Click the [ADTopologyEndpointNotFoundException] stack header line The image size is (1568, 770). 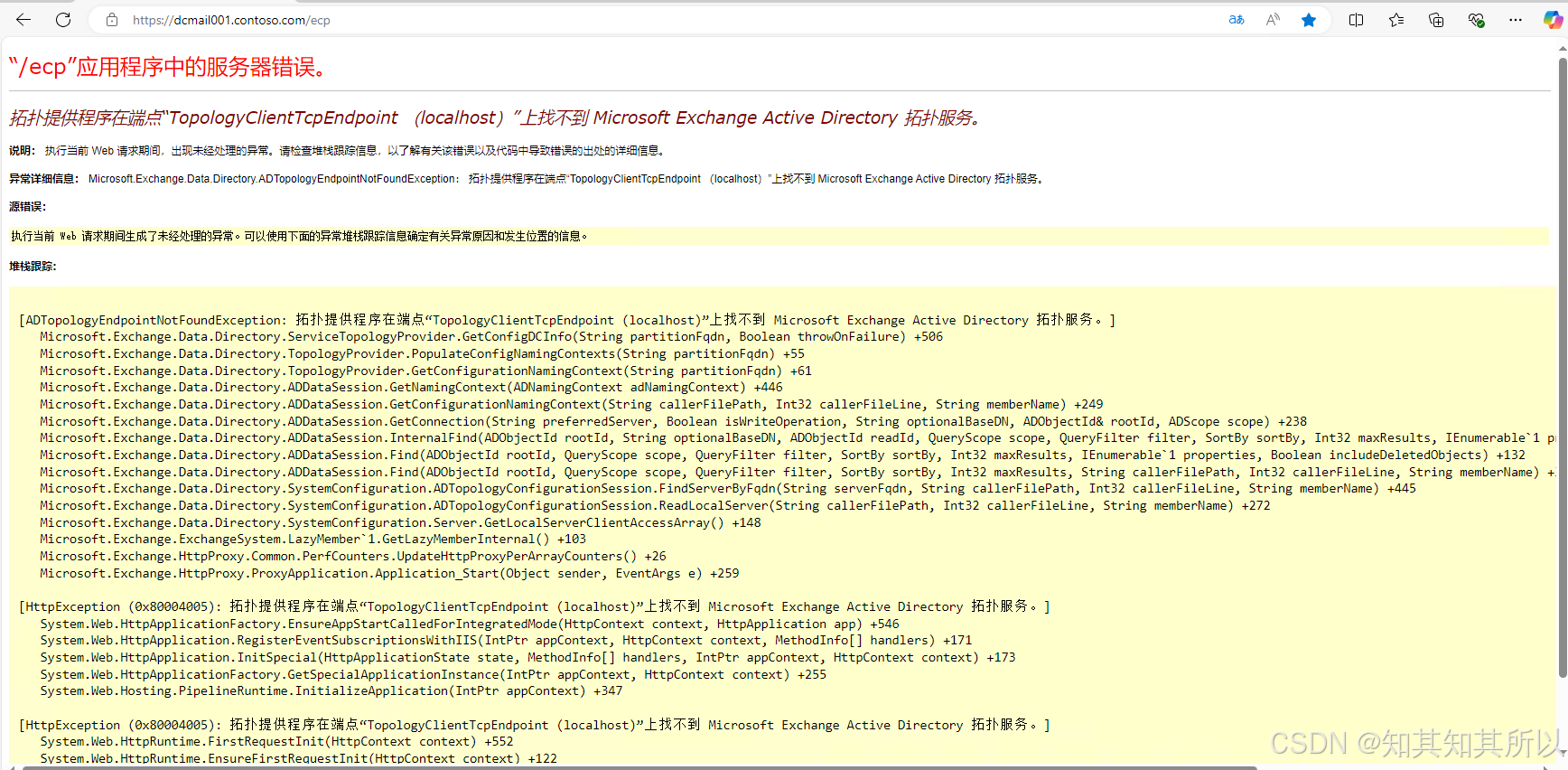(x=567, y=320)
